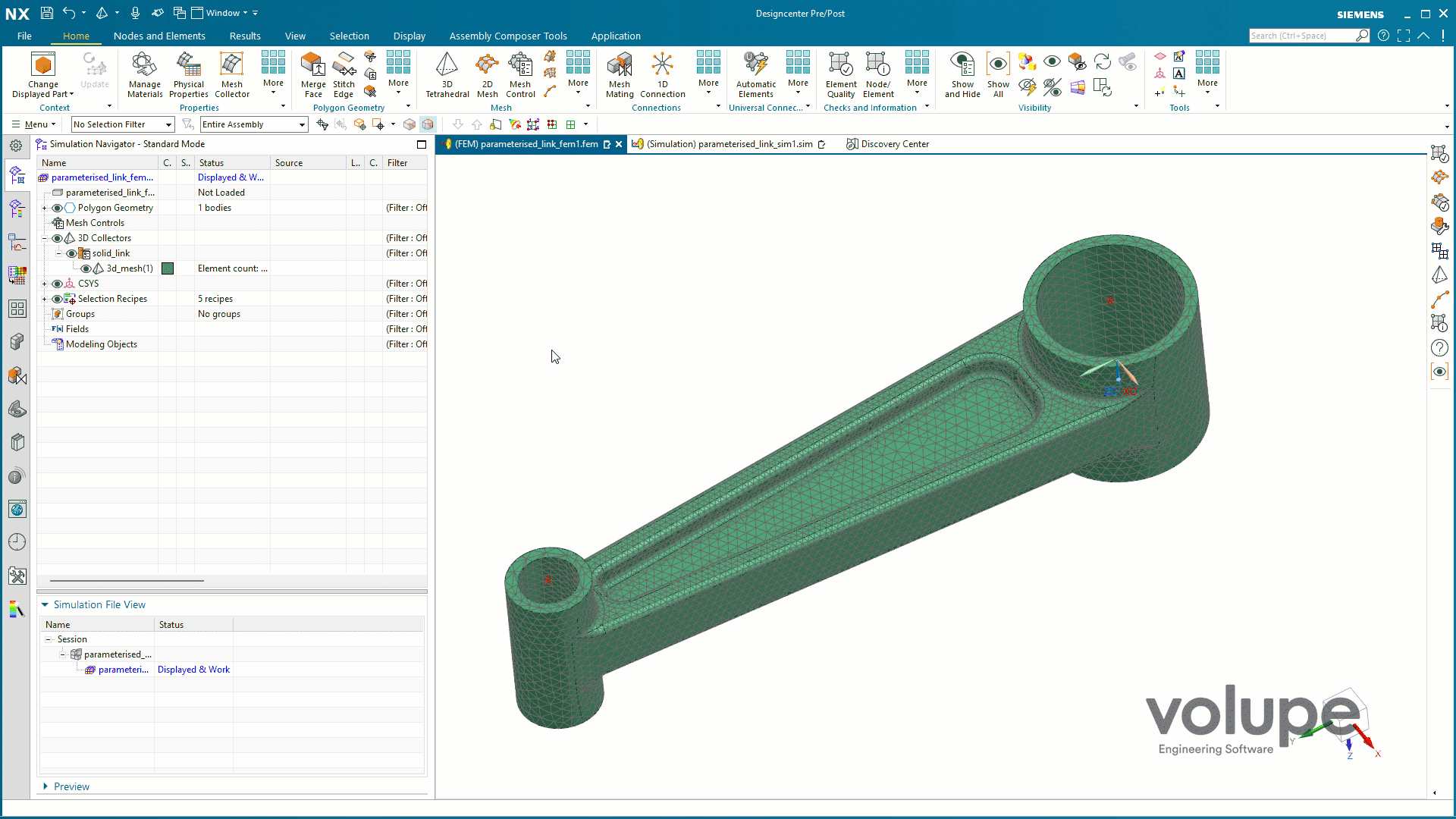Screen dimensions: 1456x819
Task: Open the Entire Assembly scope dropdown
Action: 254,124
